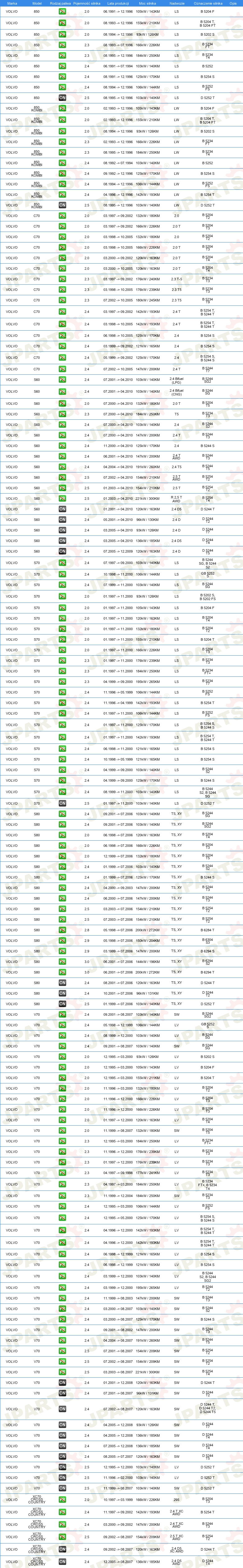243x1568 pixels.
Task: Click the petrol icon in XC70 295 body row
Action: pos(62,1500)
